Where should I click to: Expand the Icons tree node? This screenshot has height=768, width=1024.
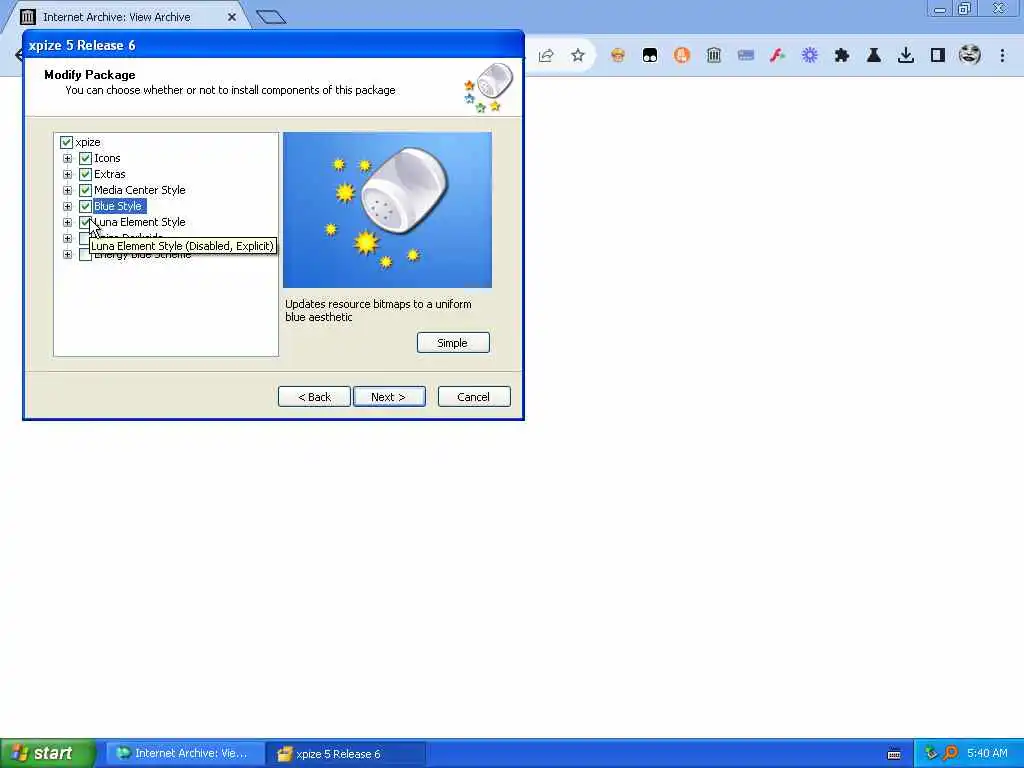(67, 158)
